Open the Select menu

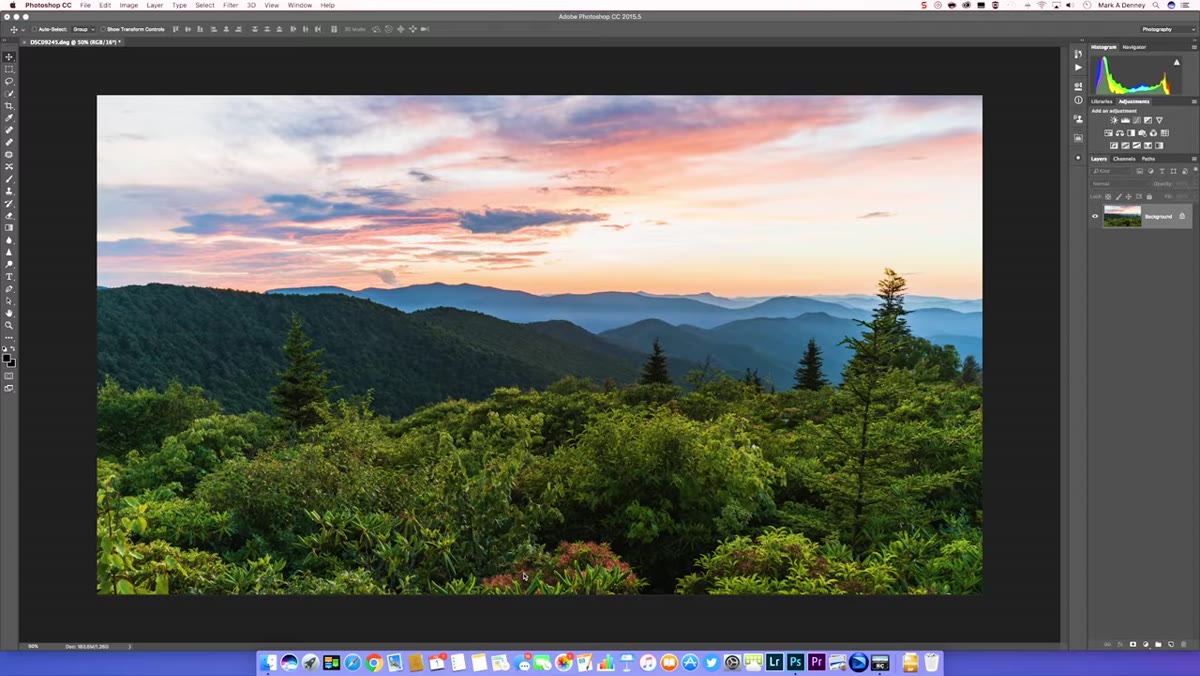point(205,5)
